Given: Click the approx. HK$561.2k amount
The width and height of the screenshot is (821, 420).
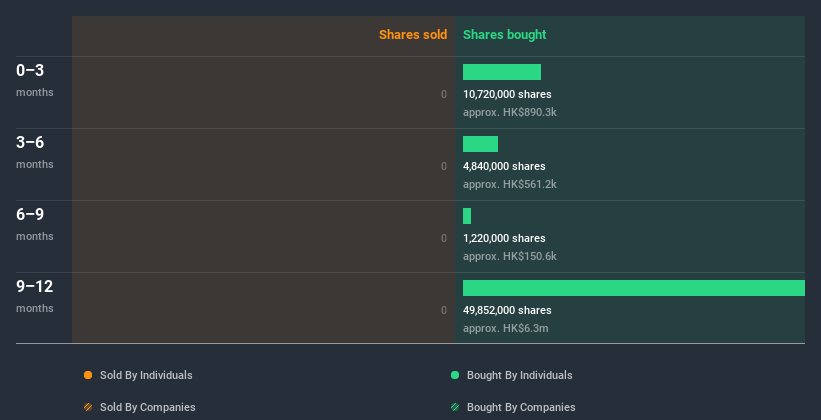Looking at the screenshot, I should pyautogui.click(x=509, y=184).
